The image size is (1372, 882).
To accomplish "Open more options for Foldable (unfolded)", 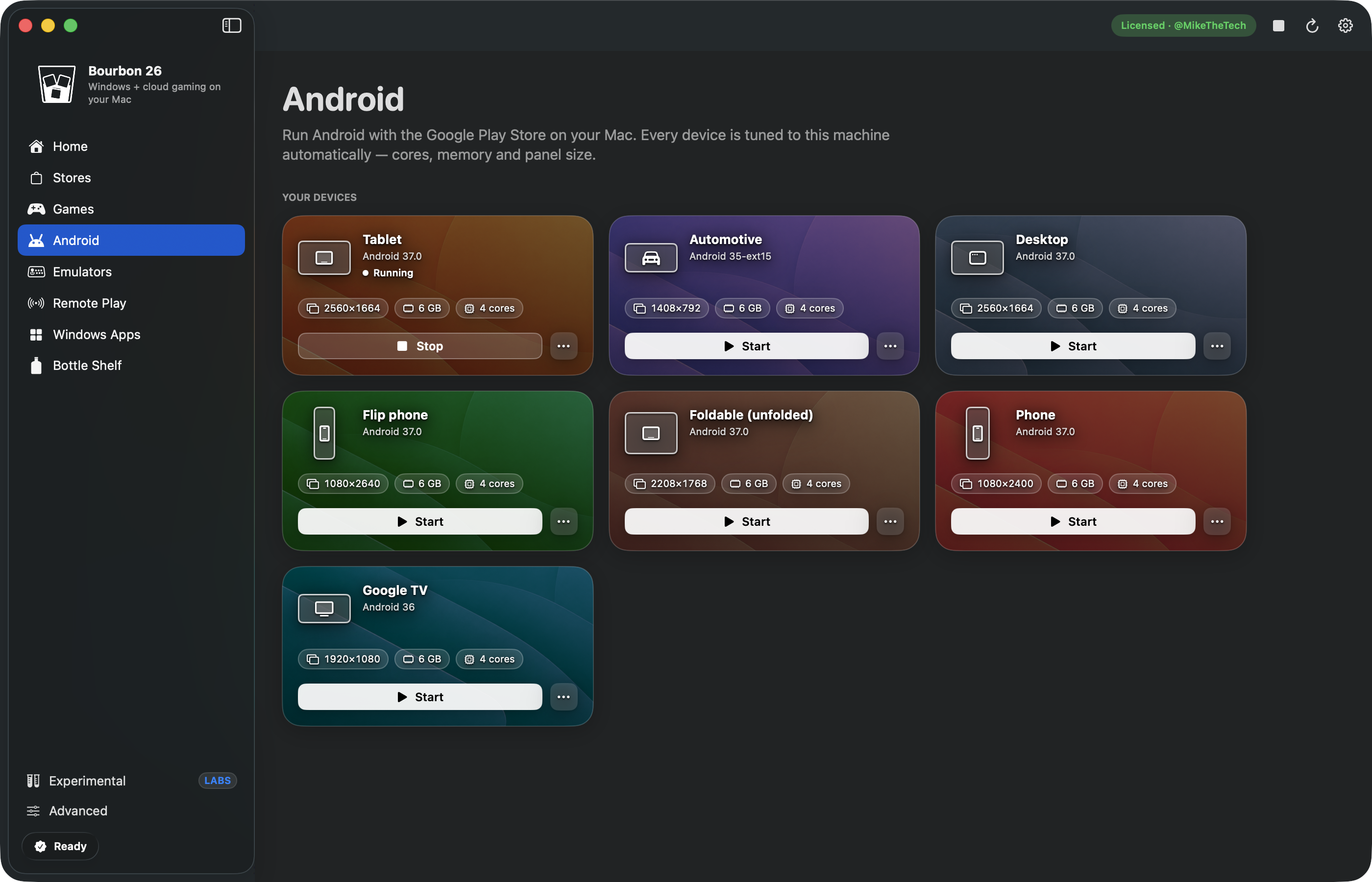I will (x=890, y=521).
